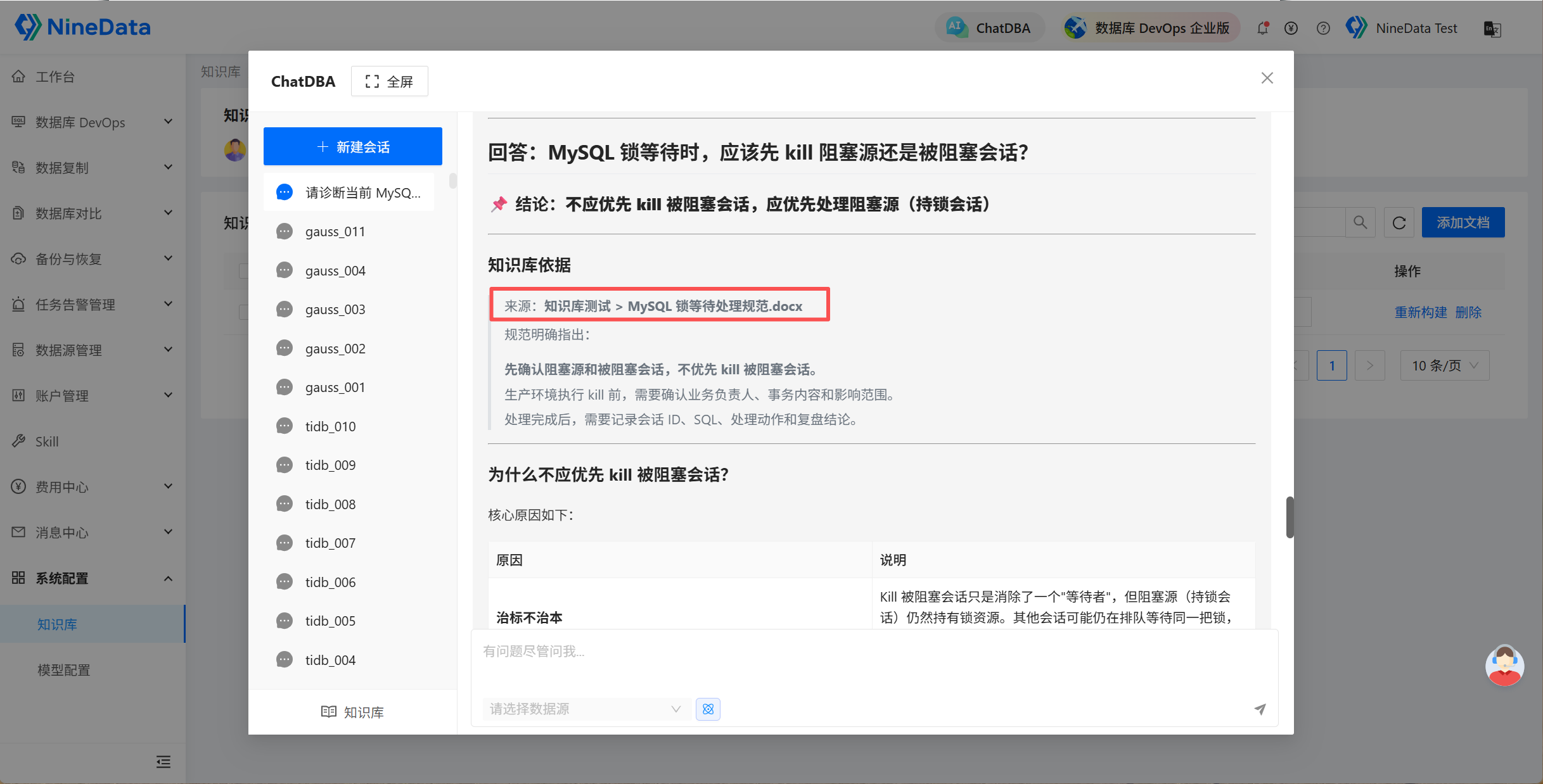Open the gauss_002 conversation
The width and height of the screenshot is (1543, 784).
(349, 349)
